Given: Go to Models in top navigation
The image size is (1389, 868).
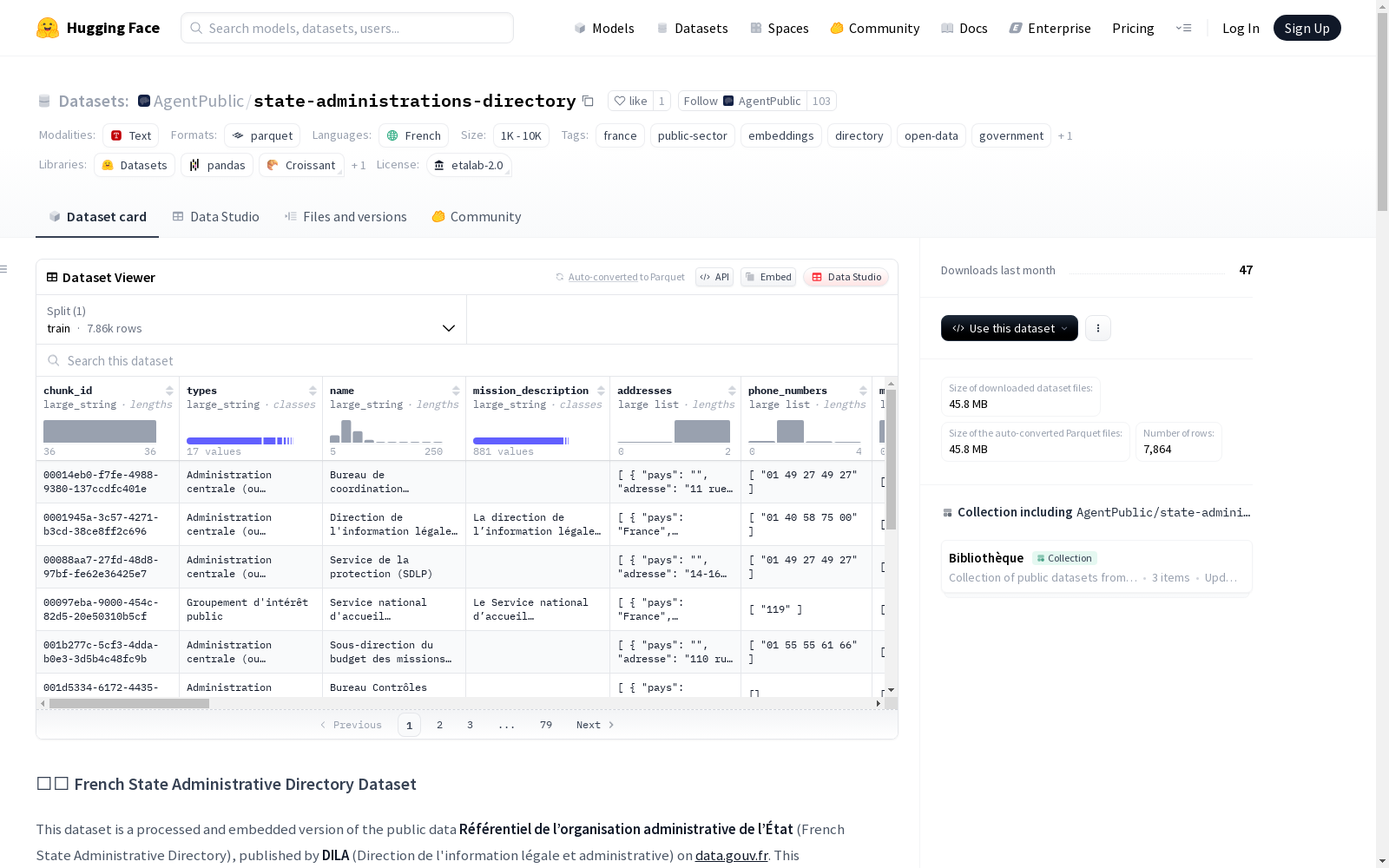Looking at the screenshot, I should tap(604, 28).
